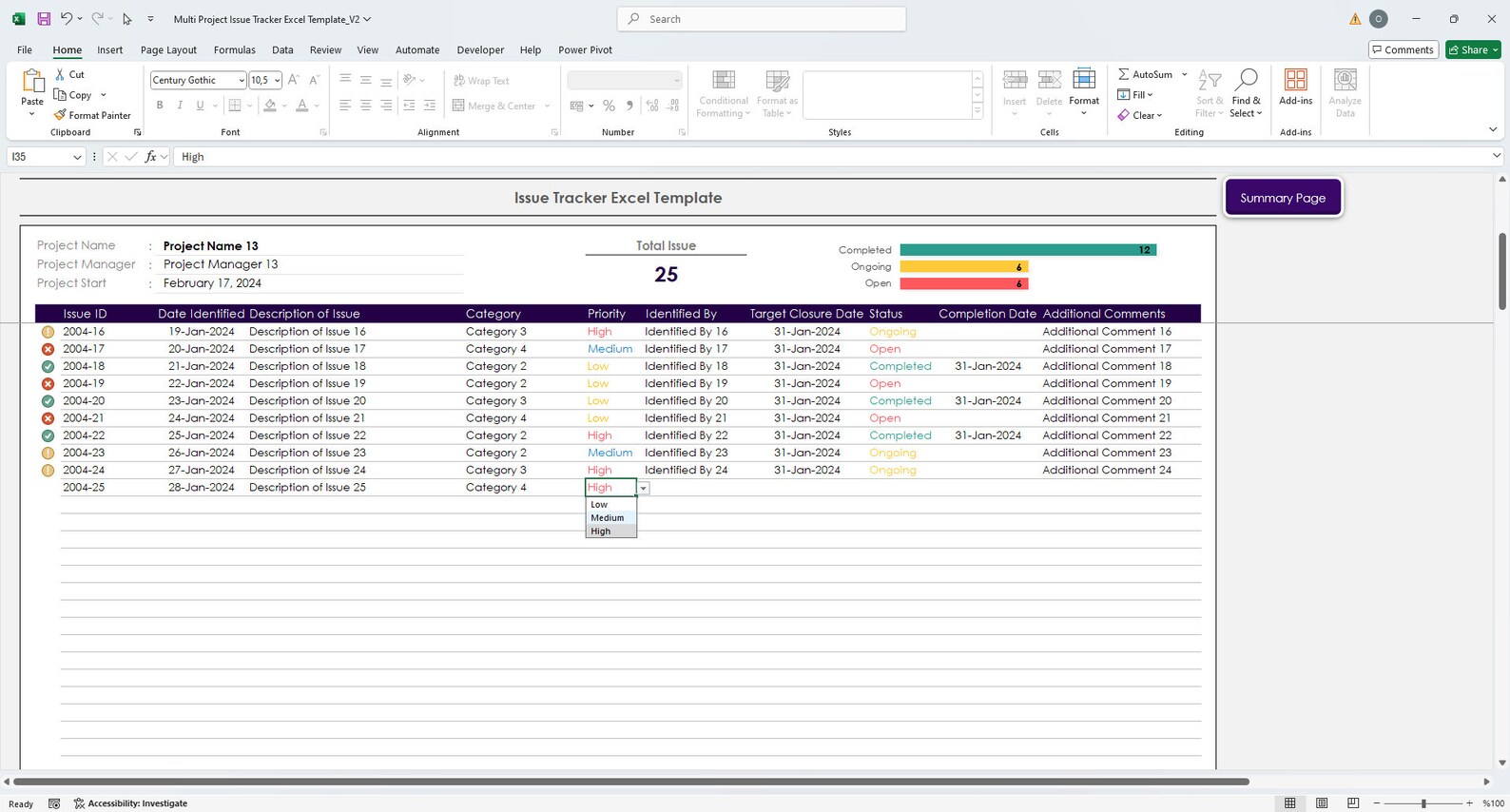Activate the Format Painter brush
1510x812 pixels.
(93, 115)
